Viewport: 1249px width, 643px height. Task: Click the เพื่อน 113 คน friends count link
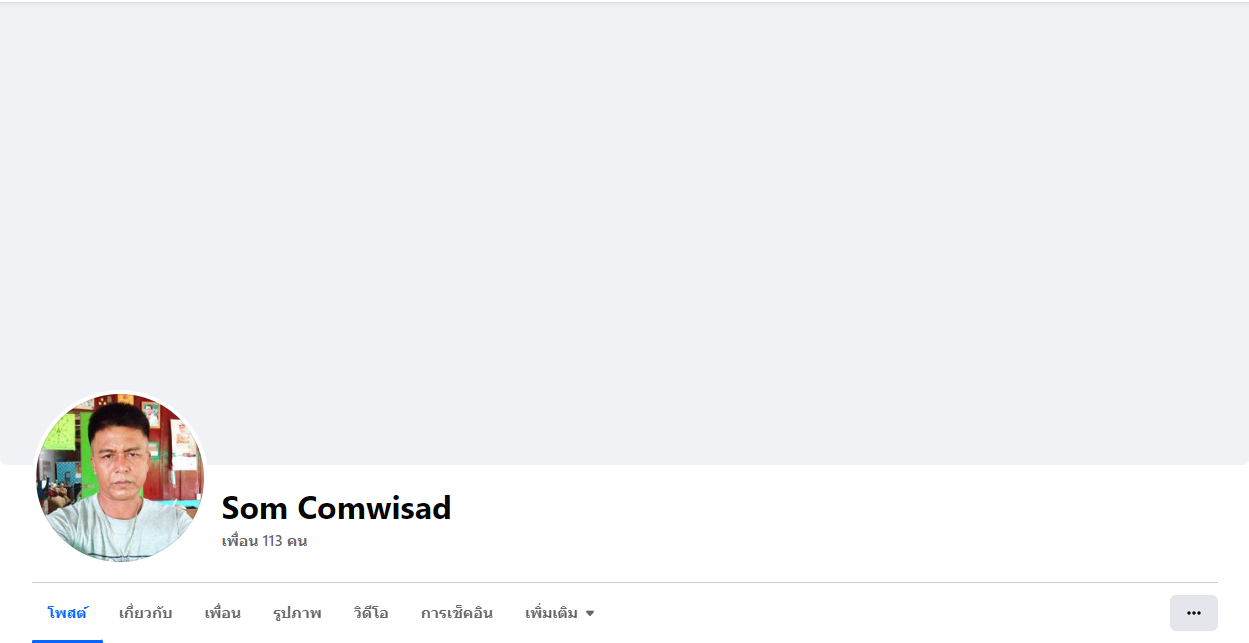click(x=264, y=541)
